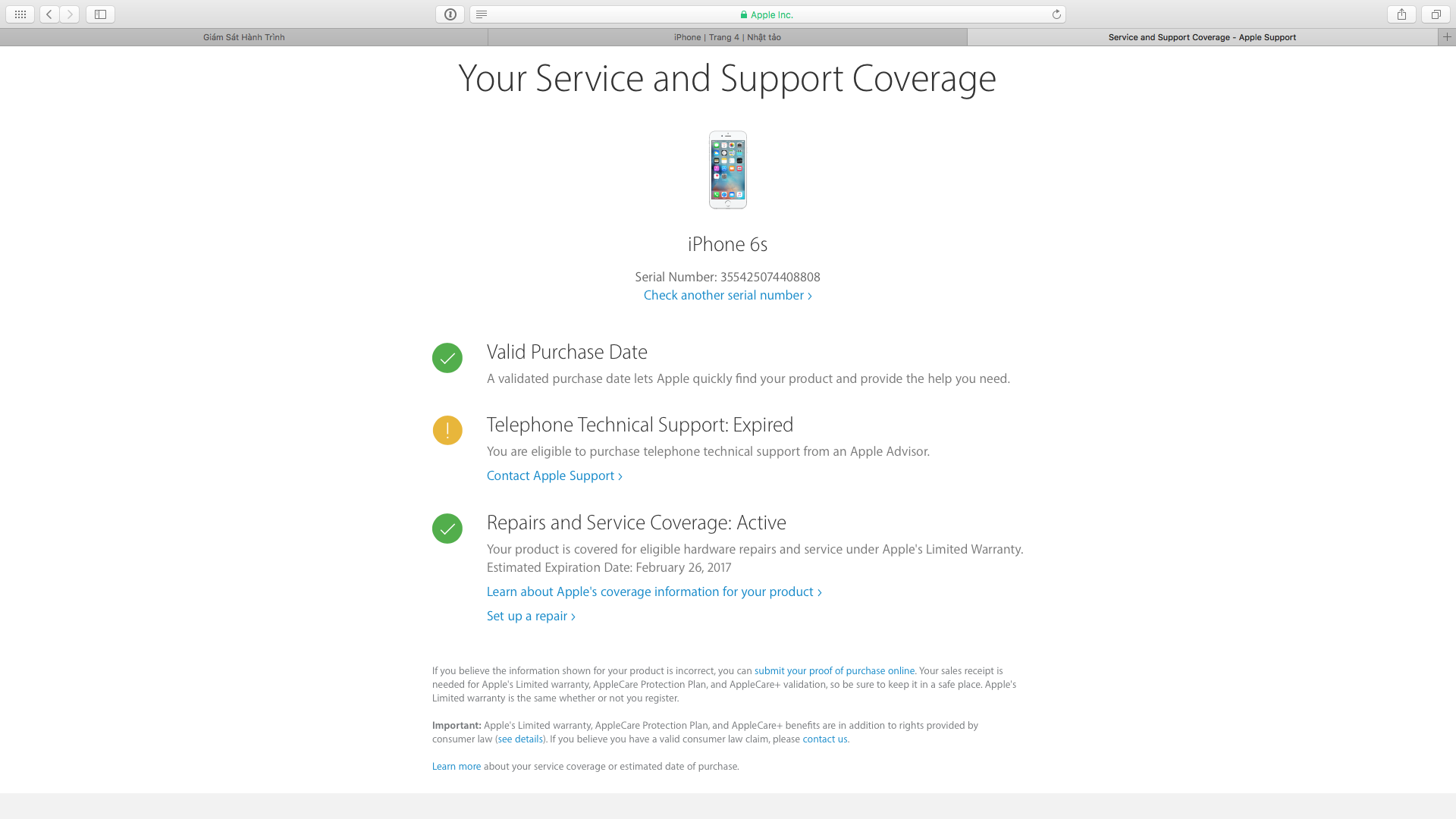
Task: Click the Apple Inc. address field
Action: [767, 14]
